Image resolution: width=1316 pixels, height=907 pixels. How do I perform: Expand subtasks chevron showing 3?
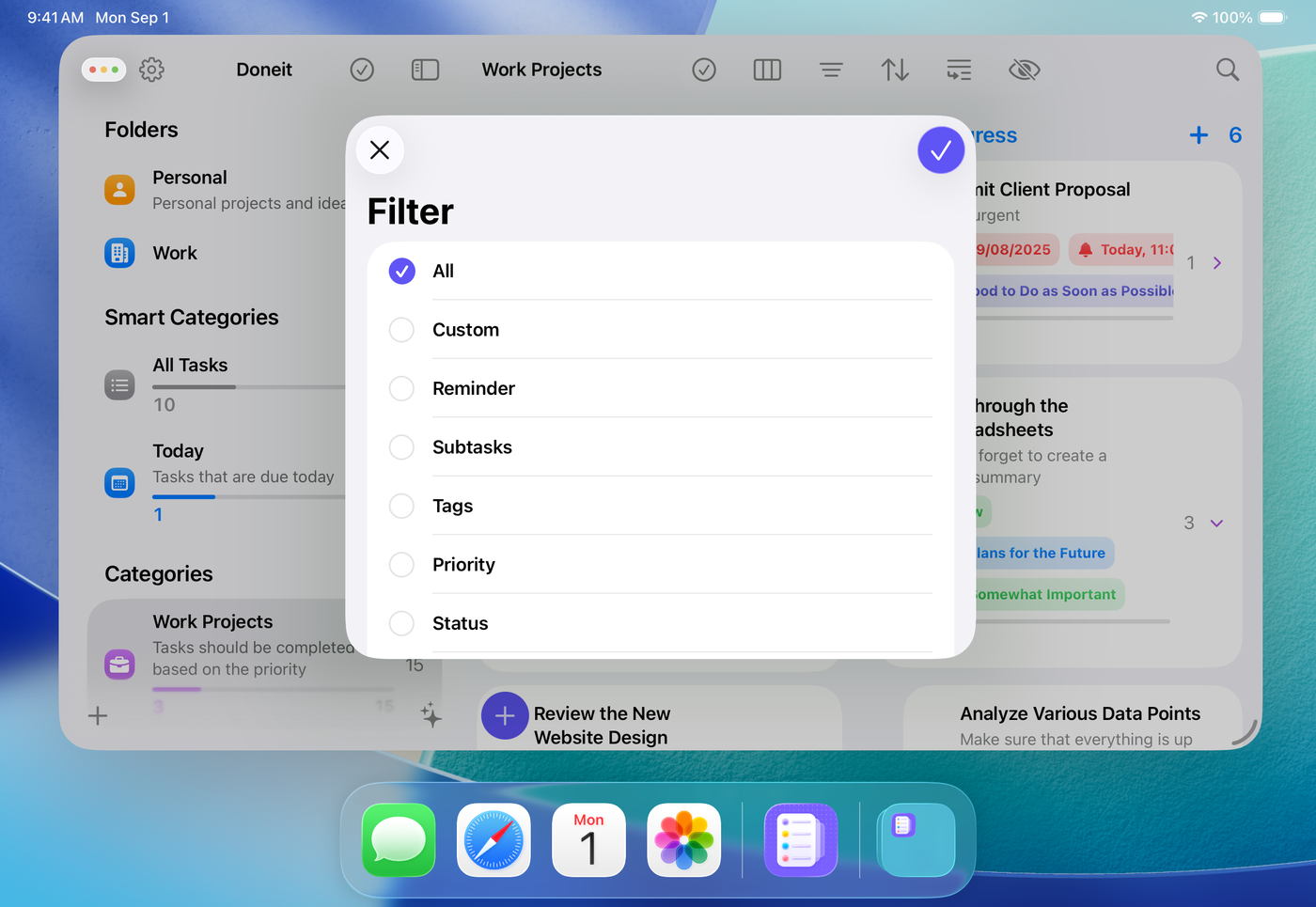click(1216, 524)
